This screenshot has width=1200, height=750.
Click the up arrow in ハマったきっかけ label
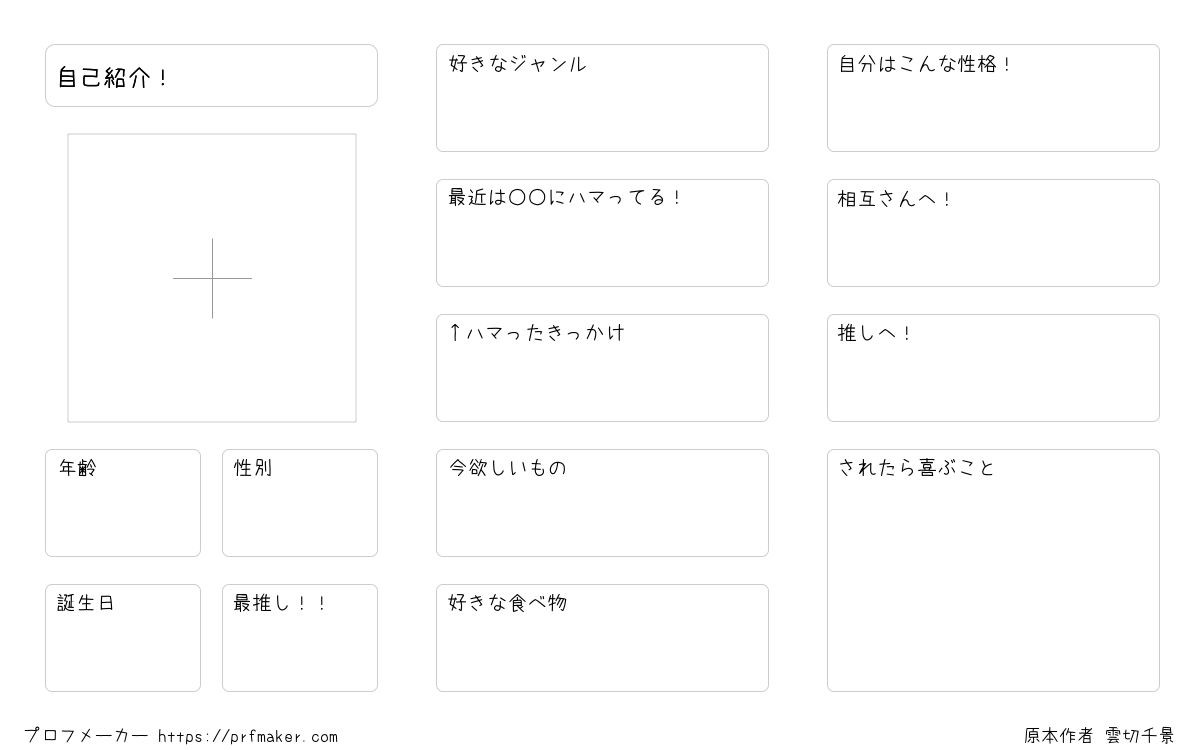[x=455, y=332]
